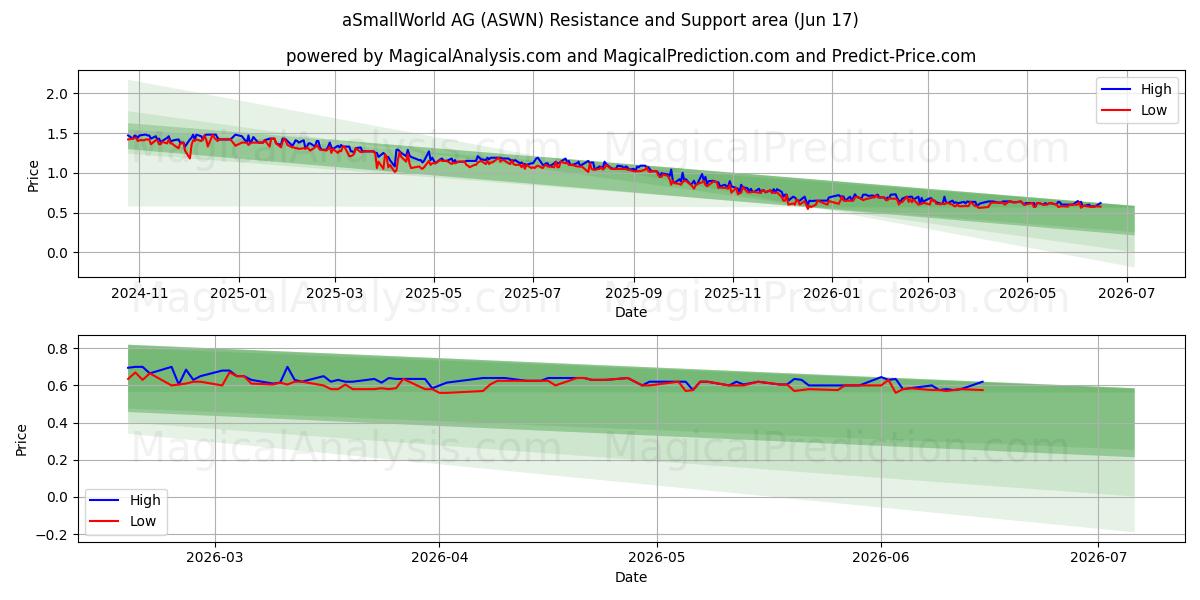
Task: Click the bottom chart x-axis label '2026-04'
Action: 441,558
